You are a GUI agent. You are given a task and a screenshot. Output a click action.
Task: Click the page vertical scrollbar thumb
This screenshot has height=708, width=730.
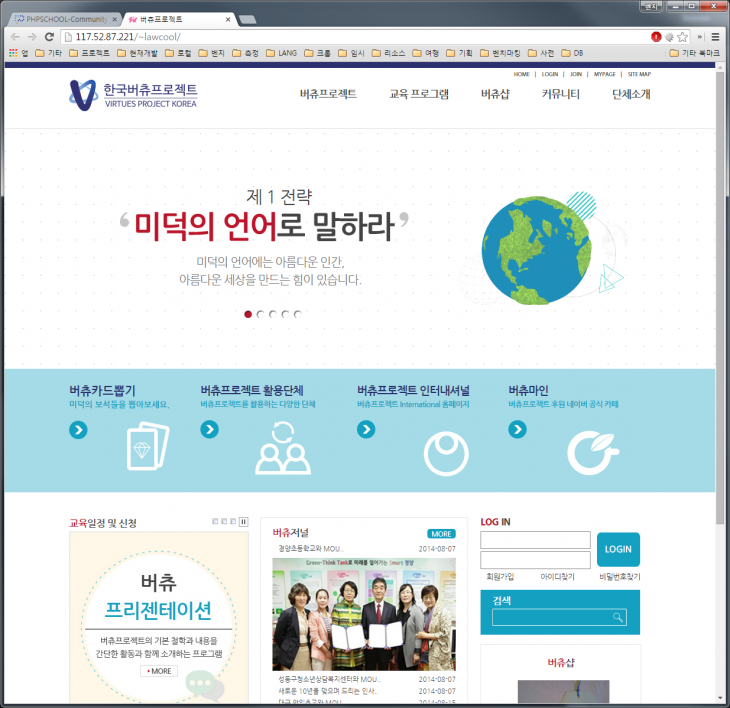point(720,298)
